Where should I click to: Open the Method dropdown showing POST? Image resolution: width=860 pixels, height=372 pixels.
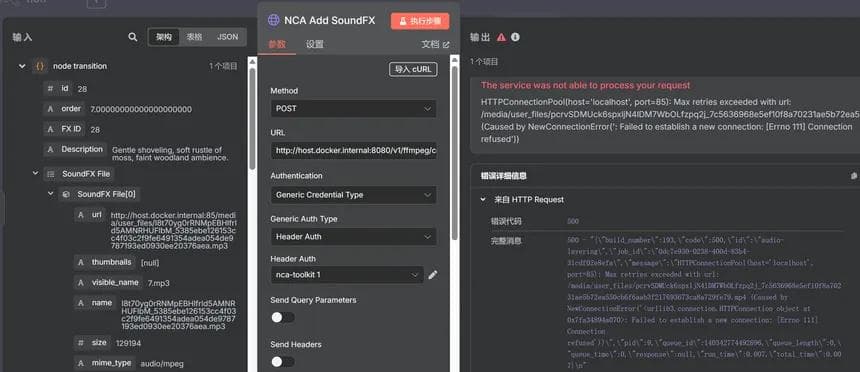[353, 109]
